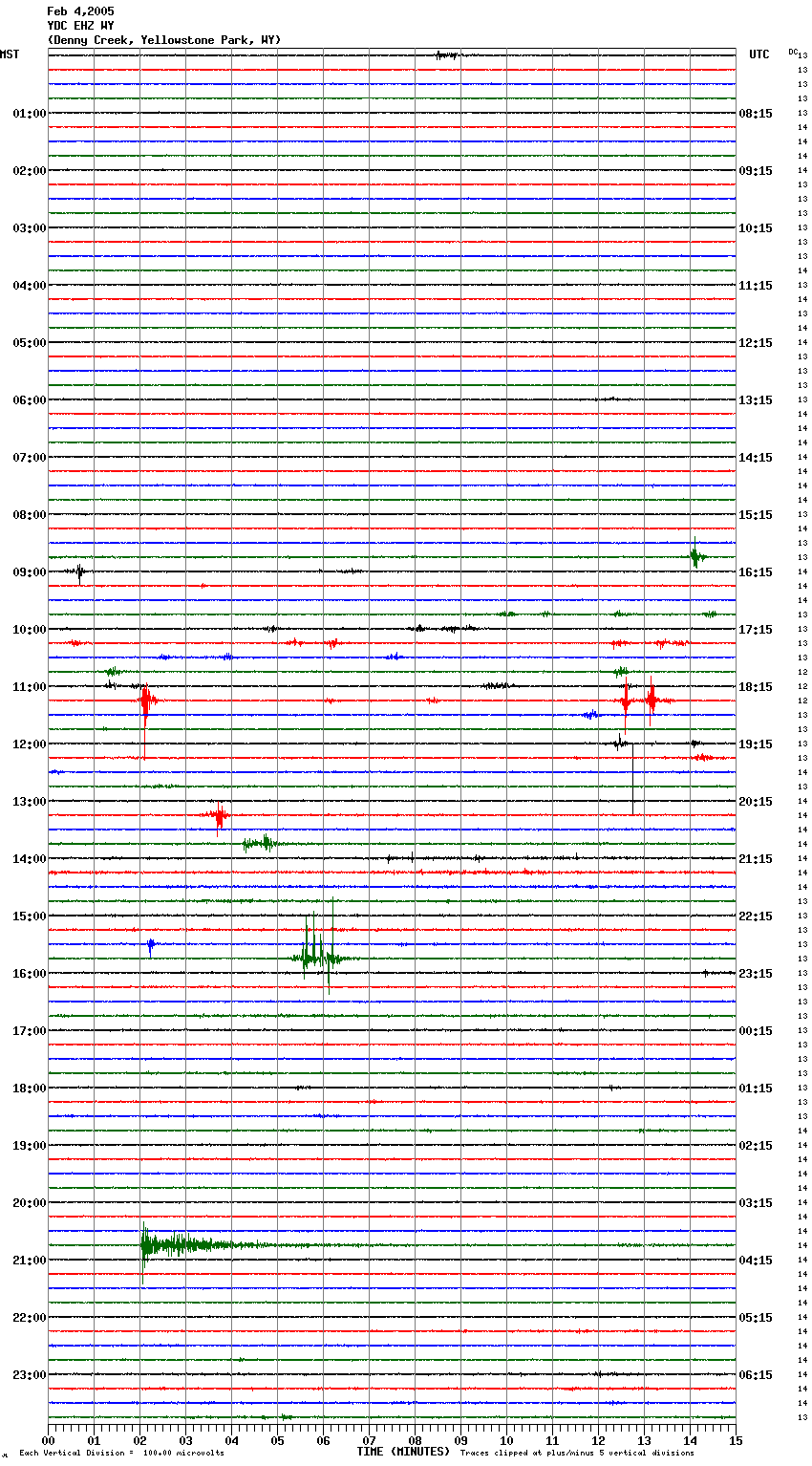Viewport: 812px width, 1466px height.
Task: Select minute tick label "03" on bottom axis
Action: click(185, 1440)
